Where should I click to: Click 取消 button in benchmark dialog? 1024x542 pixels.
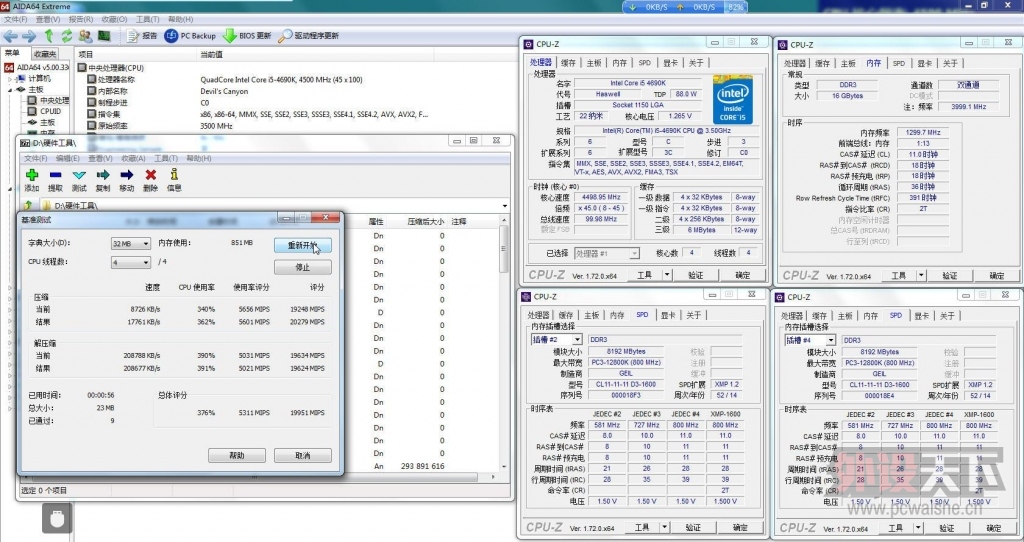tap(302, 455)
